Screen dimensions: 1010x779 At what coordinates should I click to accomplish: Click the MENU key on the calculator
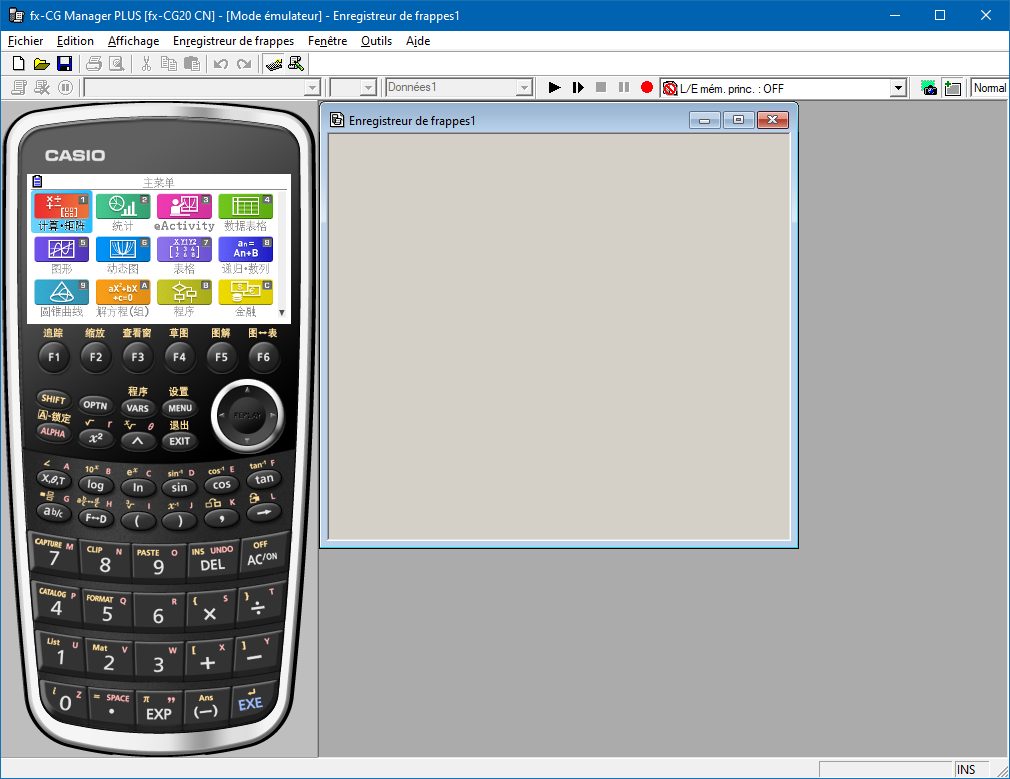point(180,408)
